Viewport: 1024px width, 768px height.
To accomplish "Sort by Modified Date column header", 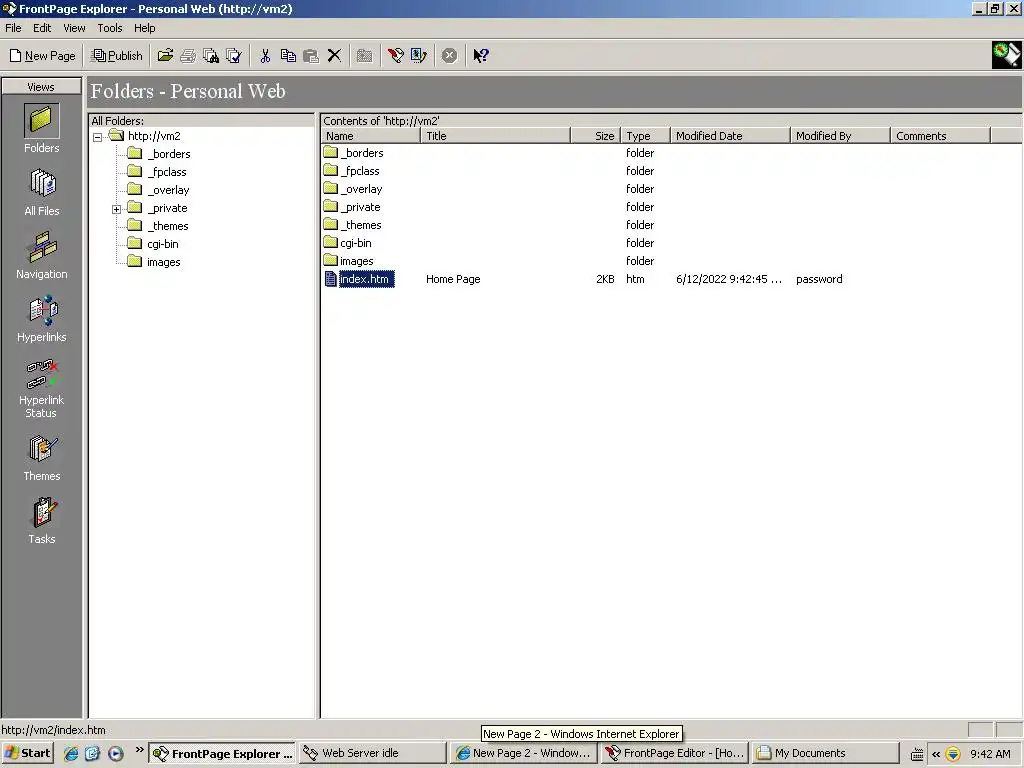I will coord(730,136).
